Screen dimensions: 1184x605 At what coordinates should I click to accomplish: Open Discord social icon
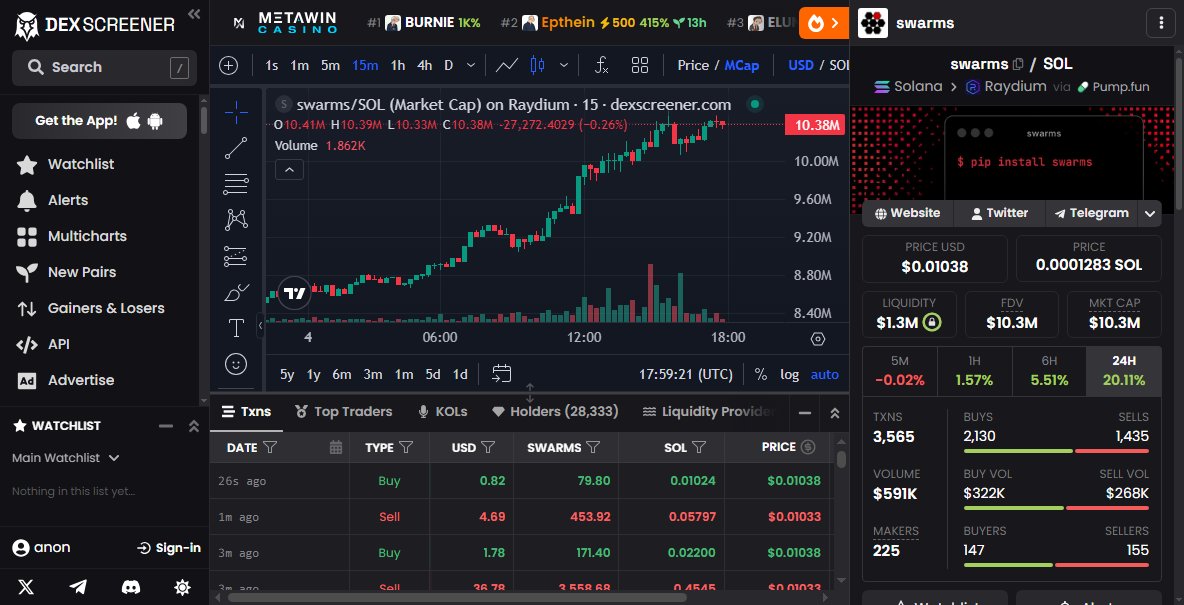[x=130, y=587]
